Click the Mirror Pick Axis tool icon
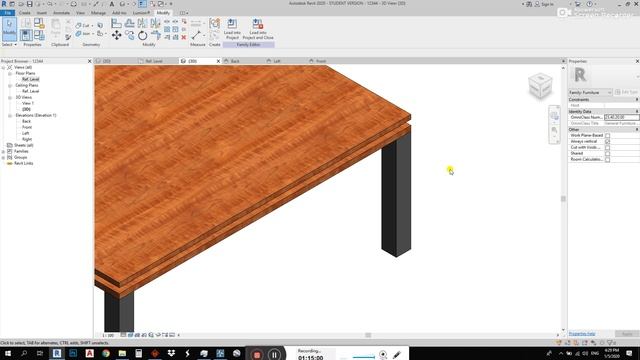The width and height of the screenshot is (640, 360). [142, 23]
